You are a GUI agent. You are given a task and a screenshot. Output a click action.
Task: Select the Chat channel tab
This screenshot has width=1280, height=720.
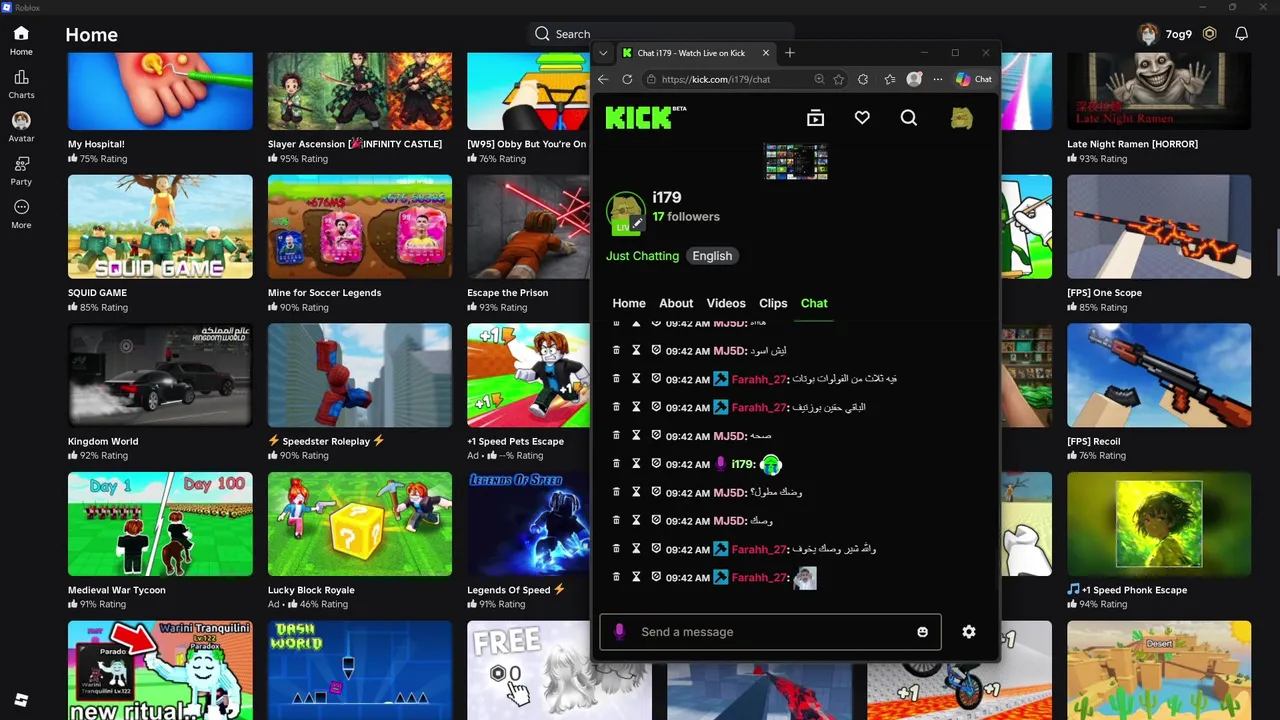(814, 303)
